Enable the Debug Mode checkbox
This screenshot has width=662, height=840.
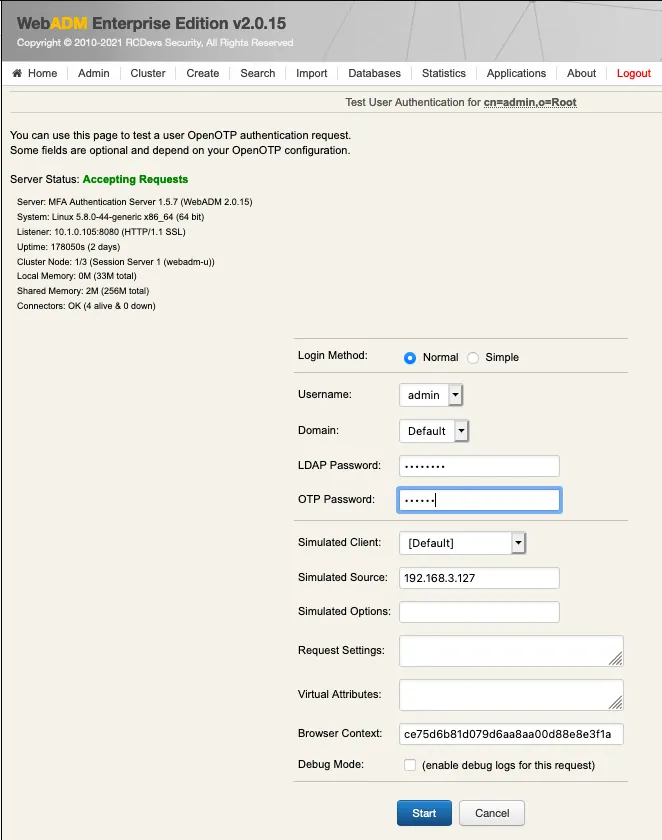point(410,765)
